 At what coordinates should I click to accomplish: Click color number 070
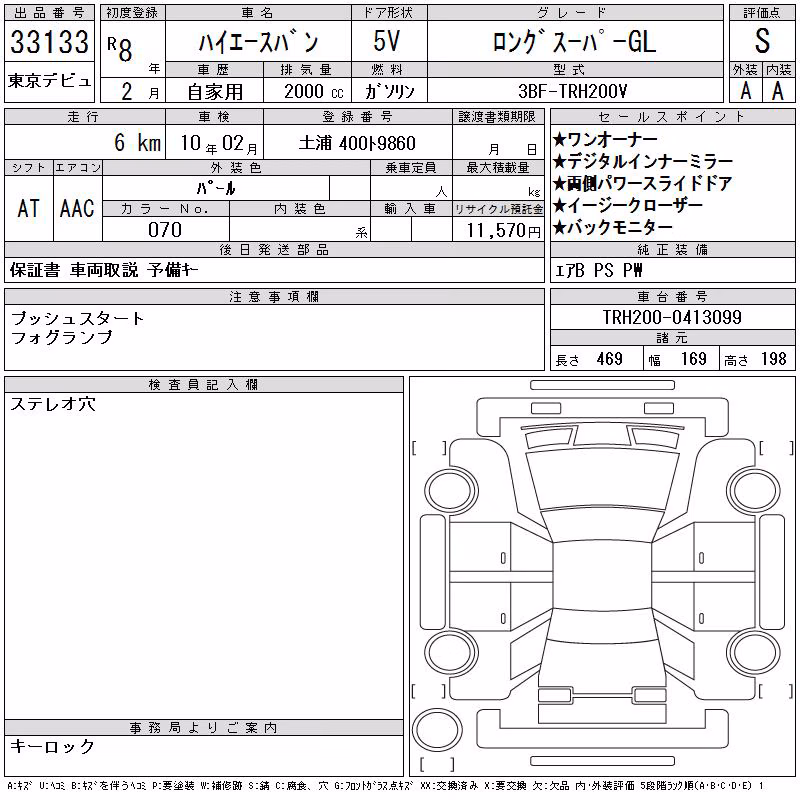coord(165,230)
